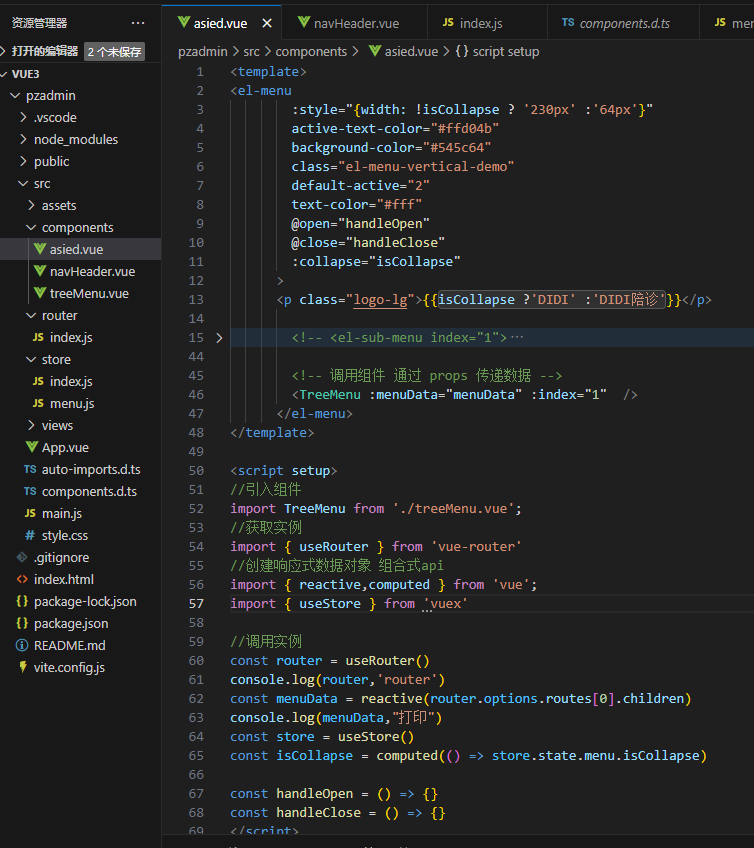Image resolution: width=754 pixels, height=848 pixels.
Task: Collapse the src folder
Action: pos(23,184)
